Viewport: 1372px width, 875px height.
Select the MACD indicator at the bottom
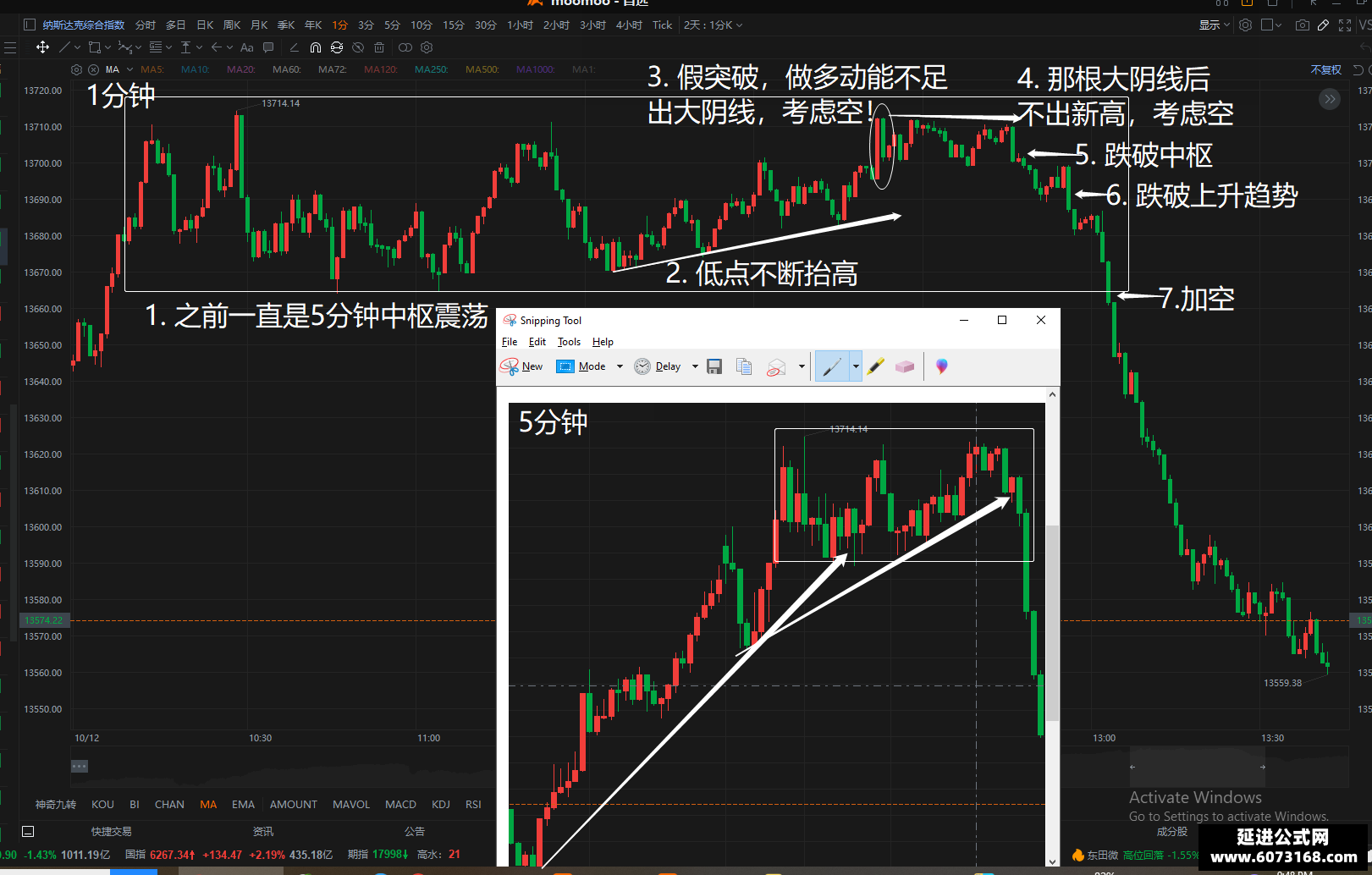tap(400, 805)
